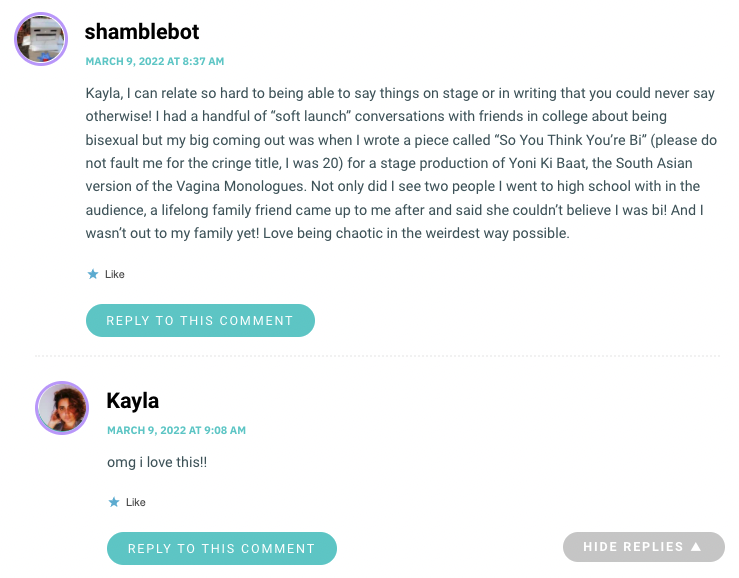The width and height of the screenshot is (739, 578).
Task: Click the star icon under Kayla's reply
Action: (x=114, y=502)
